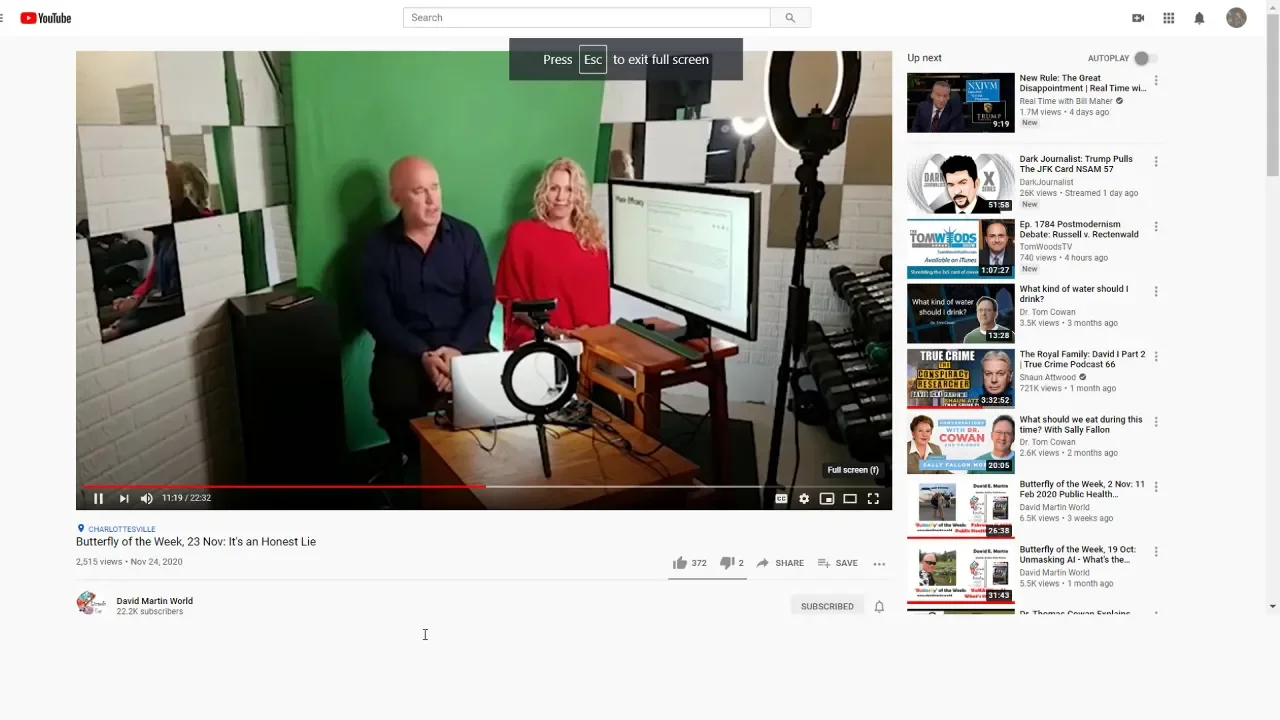Click the SUBSCRIBED button
Viewport: 1280px width, 720px height.
827,606
